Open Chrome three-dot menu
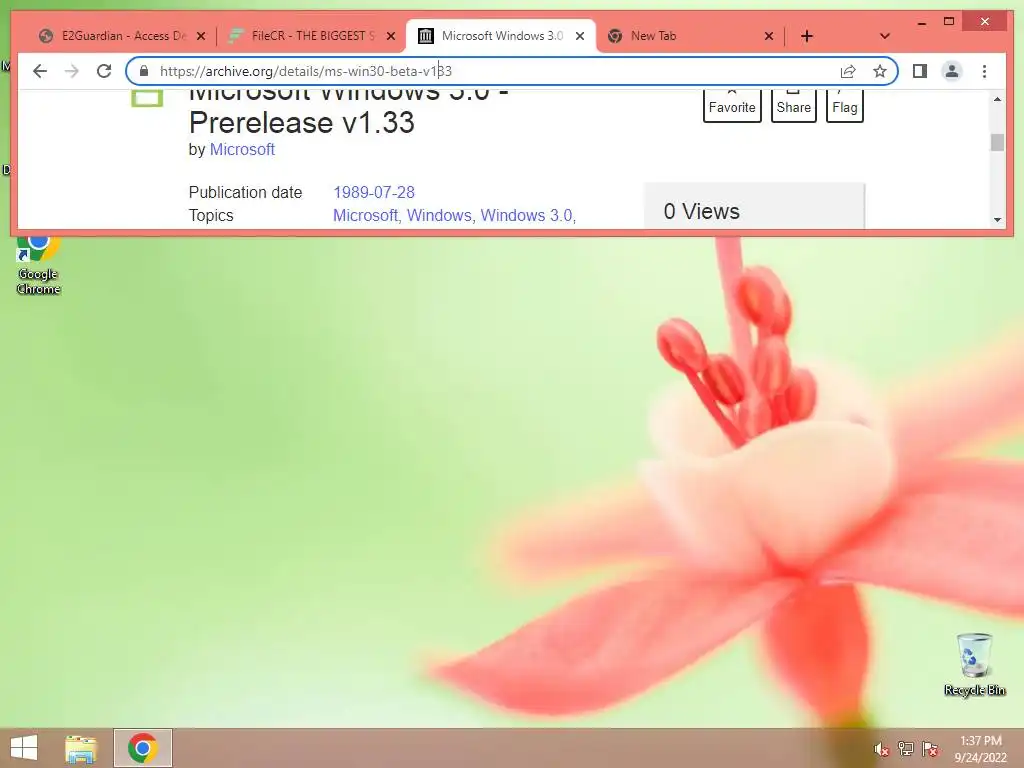This screenshot has width=1024, height=768. pos(984,71)
